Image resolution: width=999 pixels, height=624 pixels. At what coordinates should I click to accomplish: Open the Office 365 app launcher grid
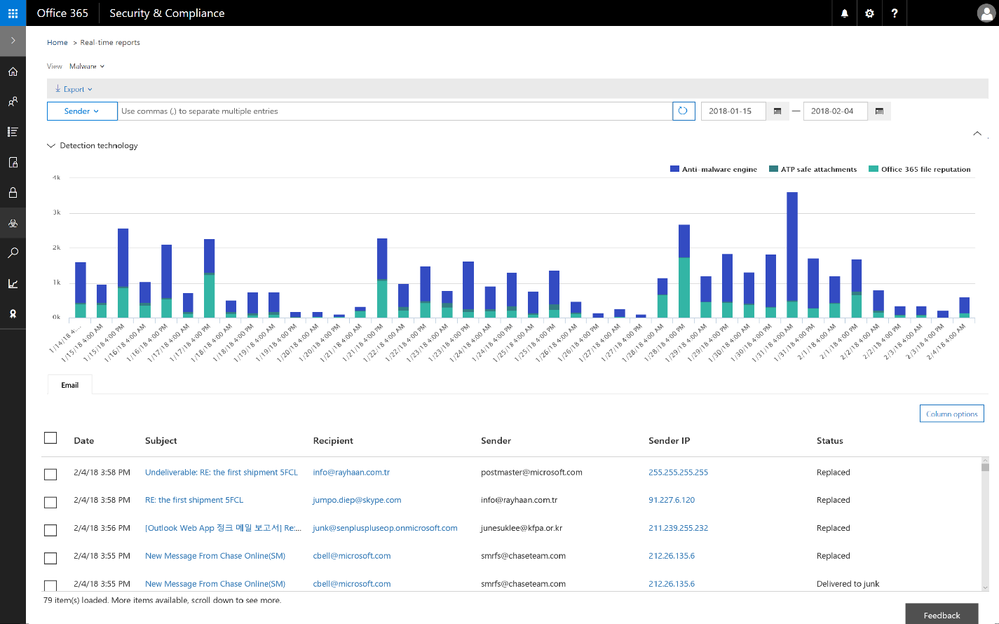pos(13,13)
